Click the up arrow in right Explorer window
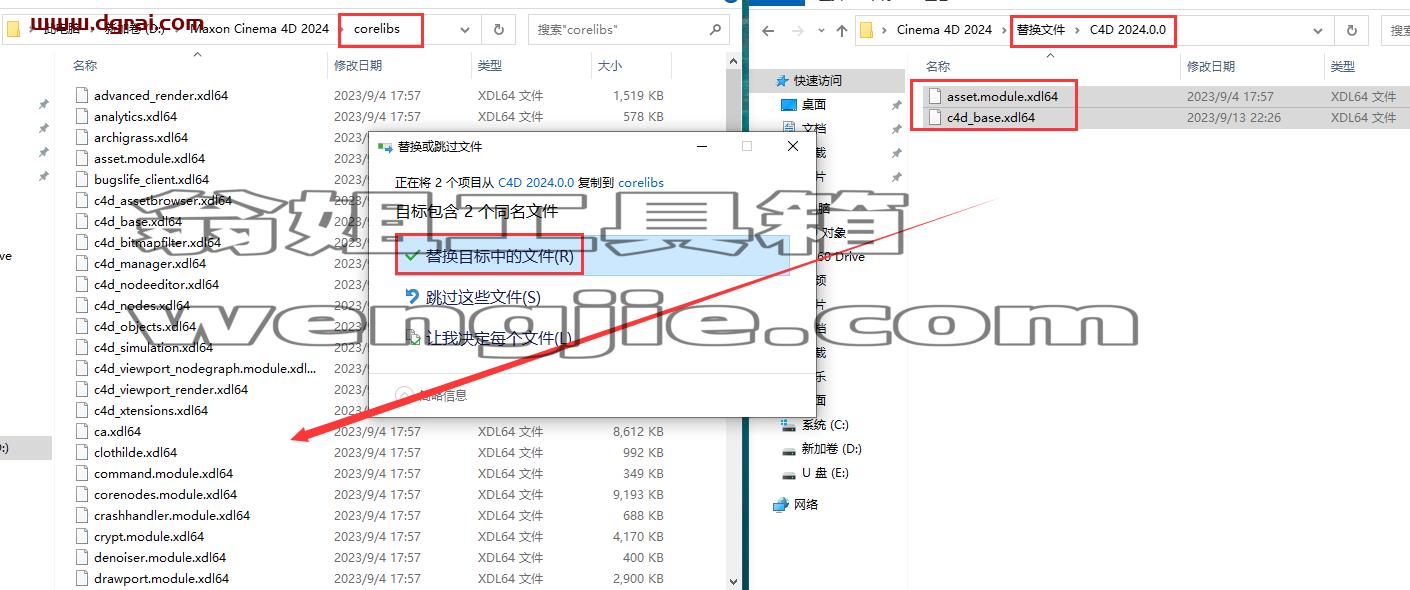Image resolution: width=1410 pixels, height=590 pixels. pyautogui.click(x=841, y=30)
